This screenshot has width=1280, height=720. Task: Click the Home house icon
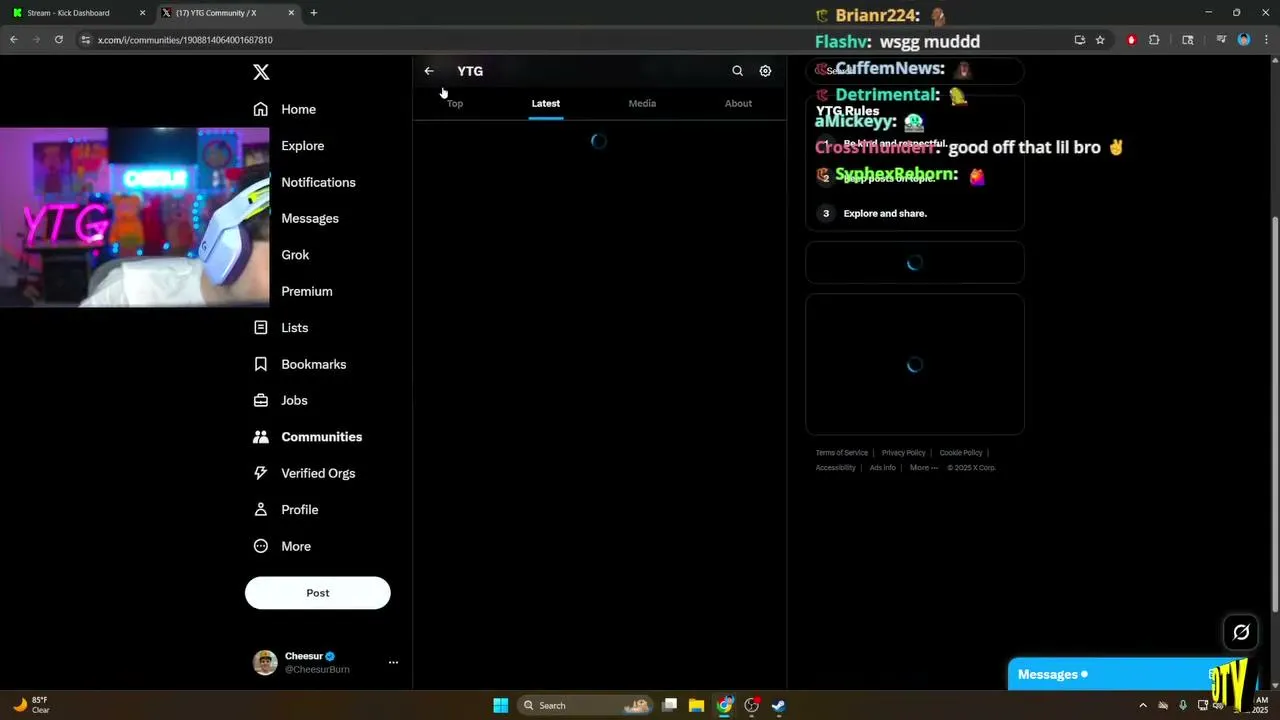pos(261,109)
